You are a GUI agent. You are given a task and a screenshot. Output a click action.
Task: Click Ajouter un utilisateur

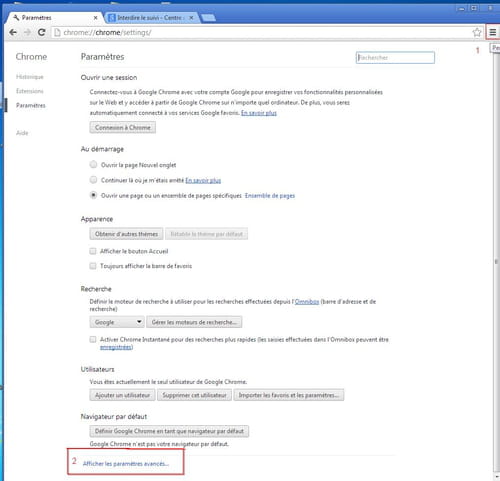tap(122, 395)
